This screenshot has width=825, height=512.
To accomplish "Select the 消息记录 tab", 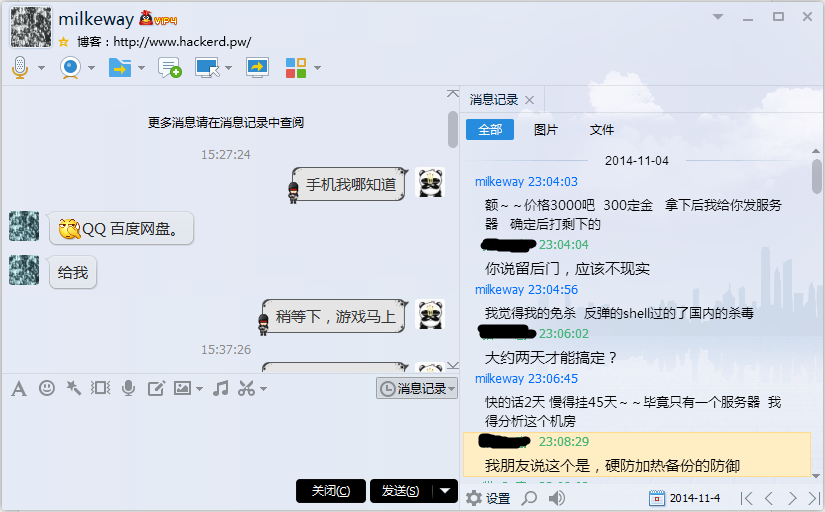I will (494, 100).
